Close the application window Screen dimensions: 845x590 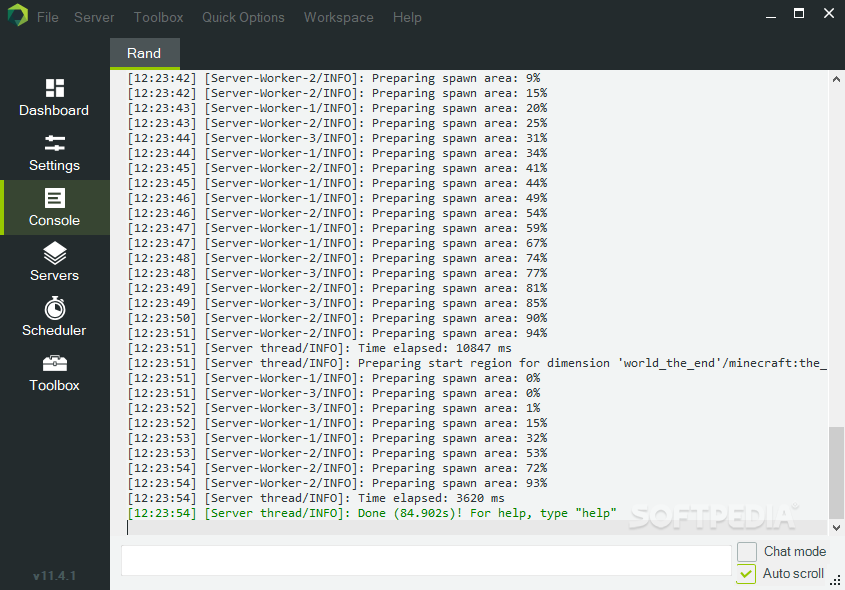pos(829,13)
